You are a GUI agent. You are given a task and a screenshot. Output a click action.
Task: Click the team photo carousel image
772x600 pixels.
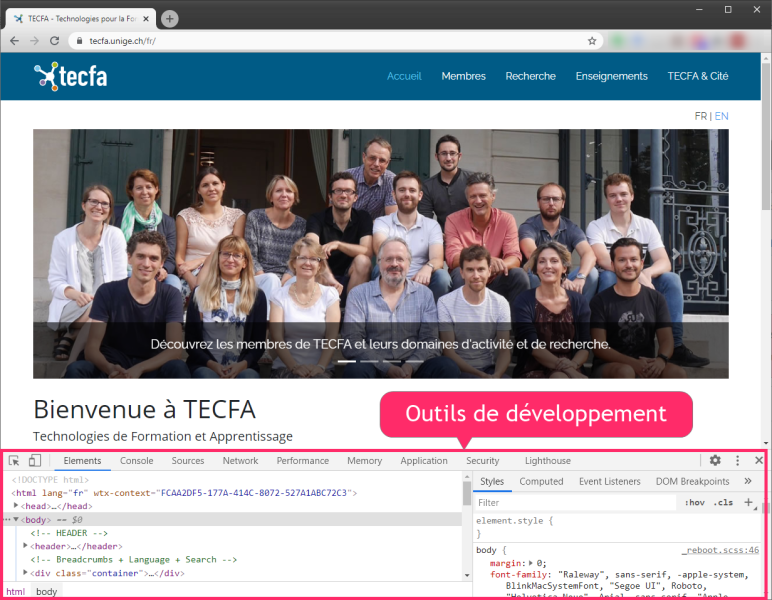point(381,253)
